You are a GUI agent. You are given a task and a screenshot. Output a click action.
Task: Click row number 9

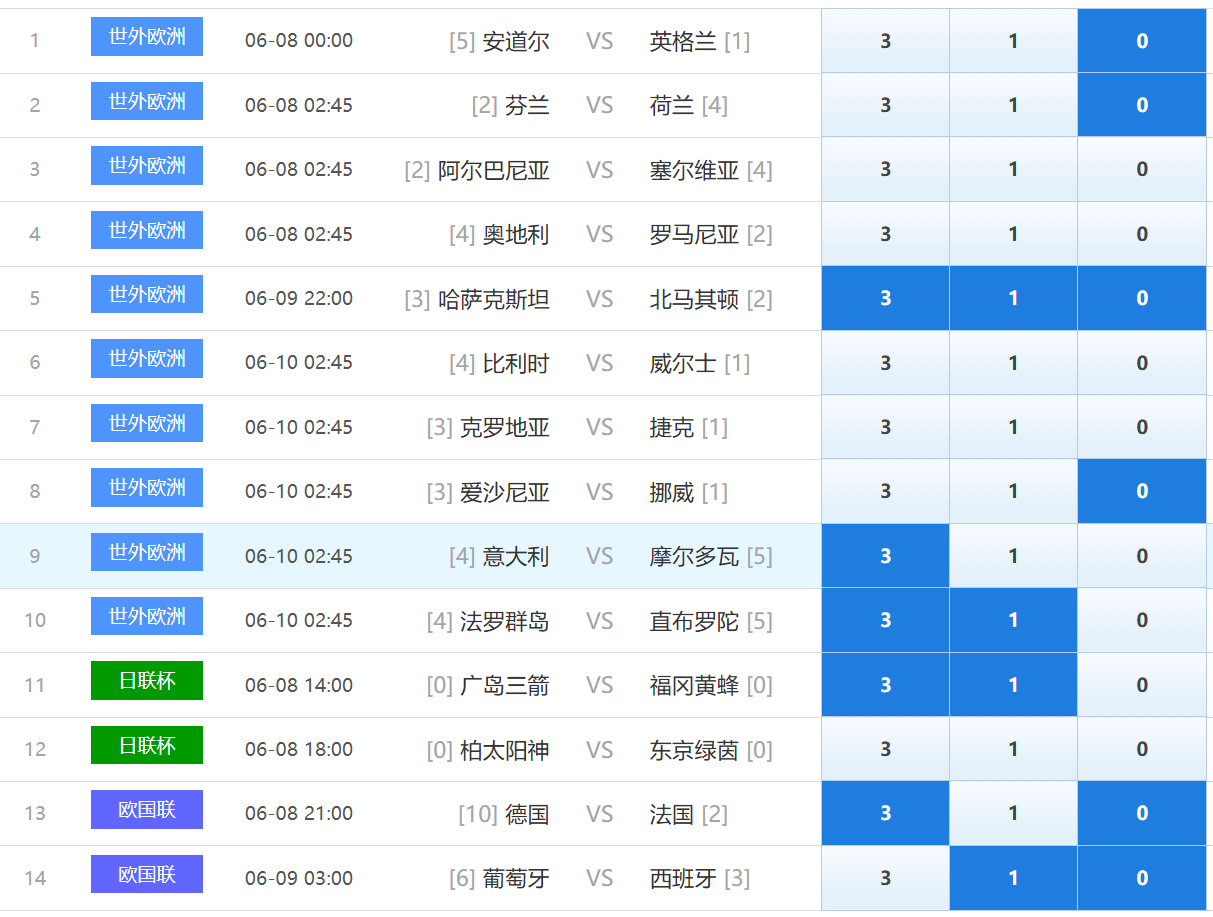pos(35,556)
